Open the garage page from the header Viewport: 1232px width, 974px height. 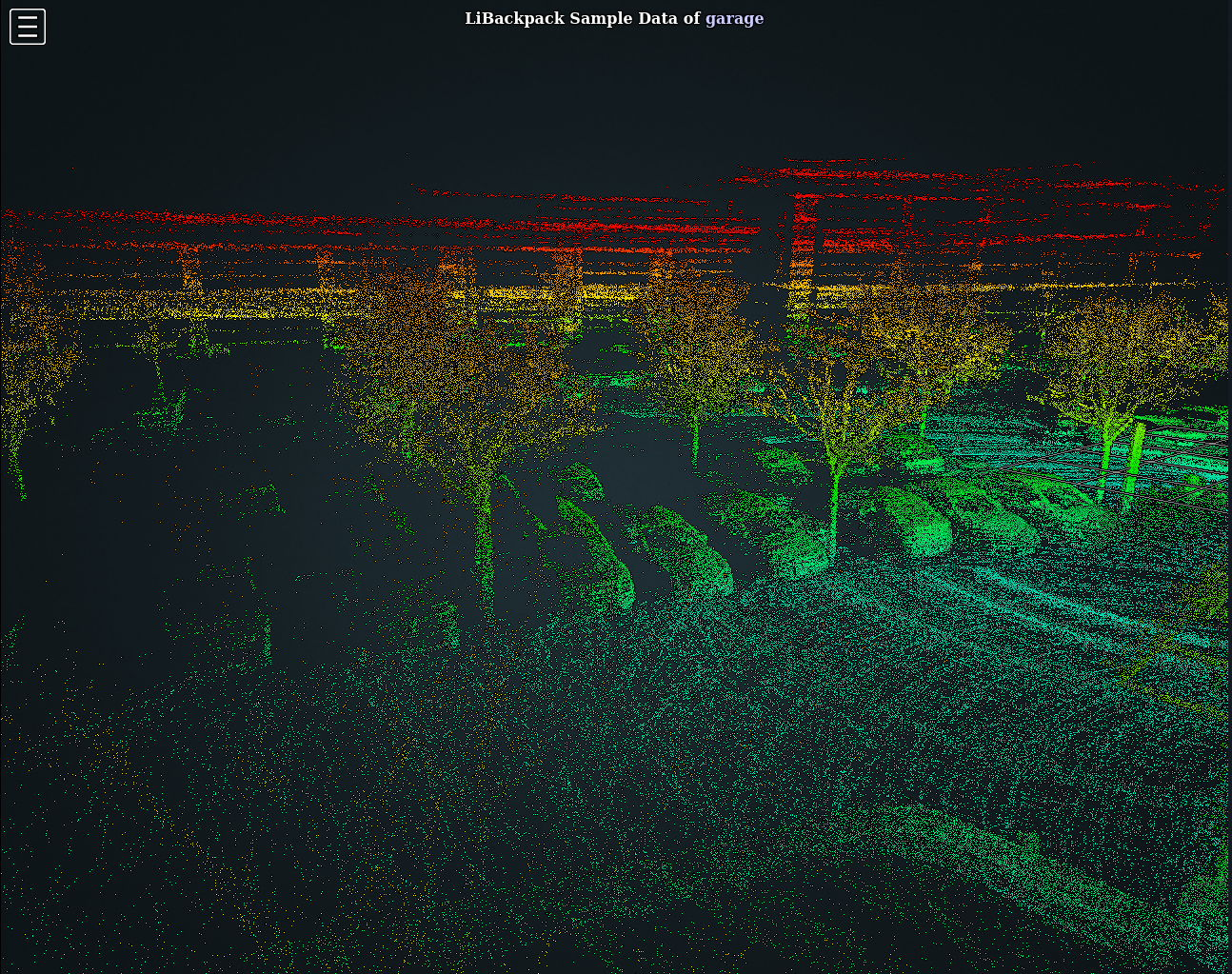(734, 17)
